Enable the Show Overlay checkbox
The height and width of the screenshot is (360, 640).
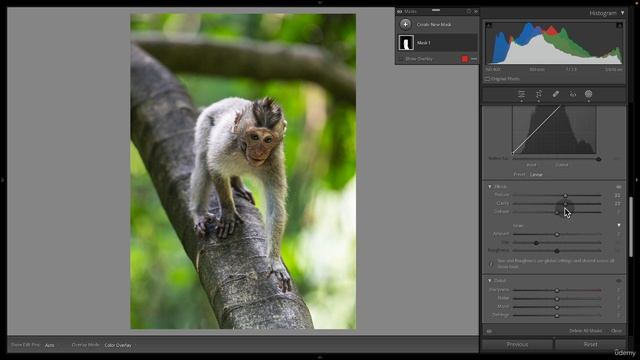400,59
